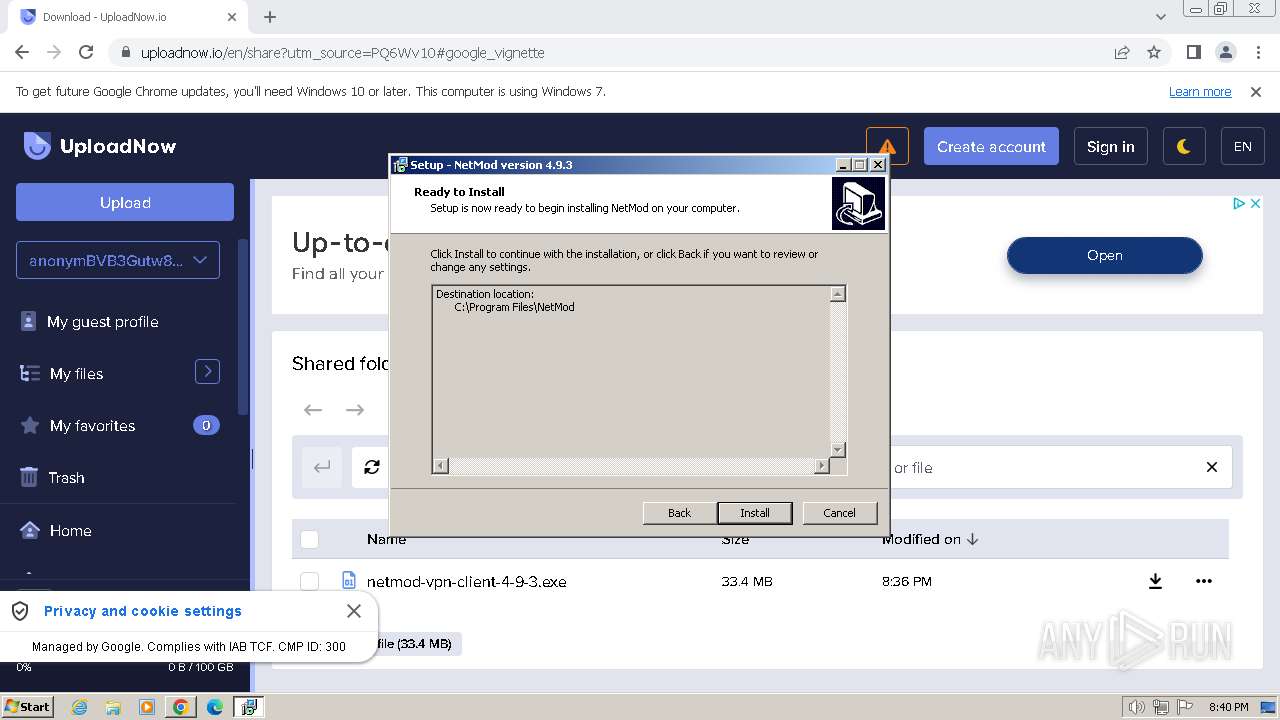Image resolution: width=1280 pixels, height=720 pixels.
Task: Toggle dark mode with the moon icon
Action: (1184, 147)
